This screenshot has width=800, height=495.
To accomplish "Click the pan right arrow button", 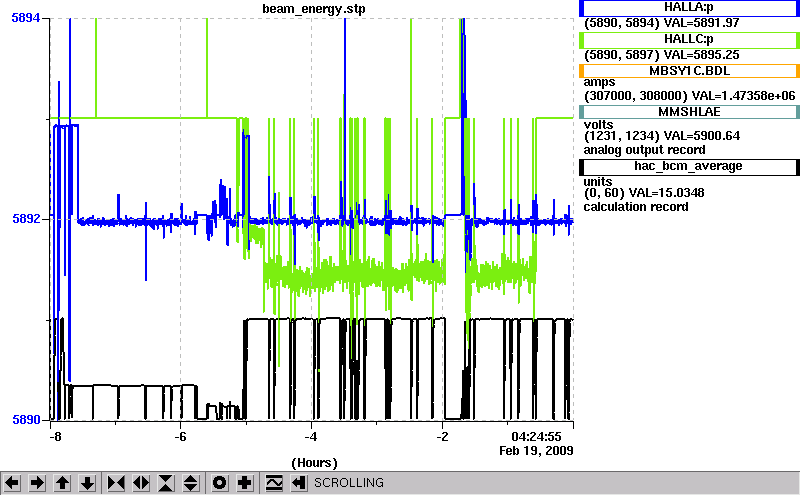I will point(37,482).
